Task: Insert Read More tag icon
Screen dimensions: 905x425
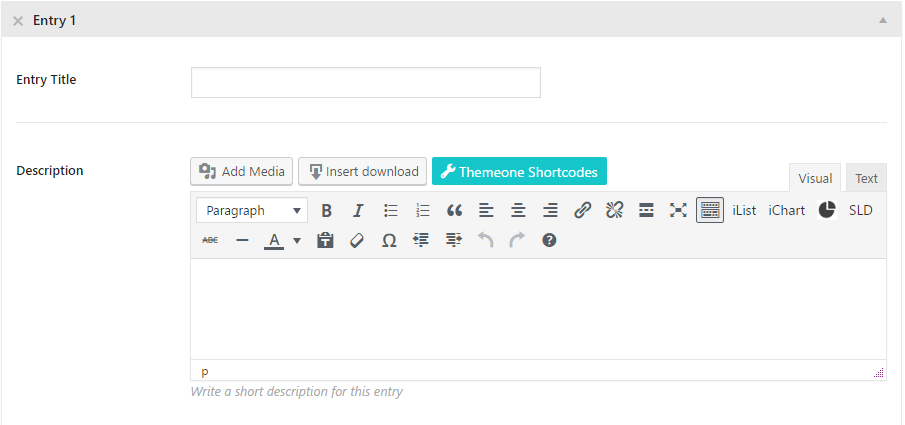Action: pos(646,211)
